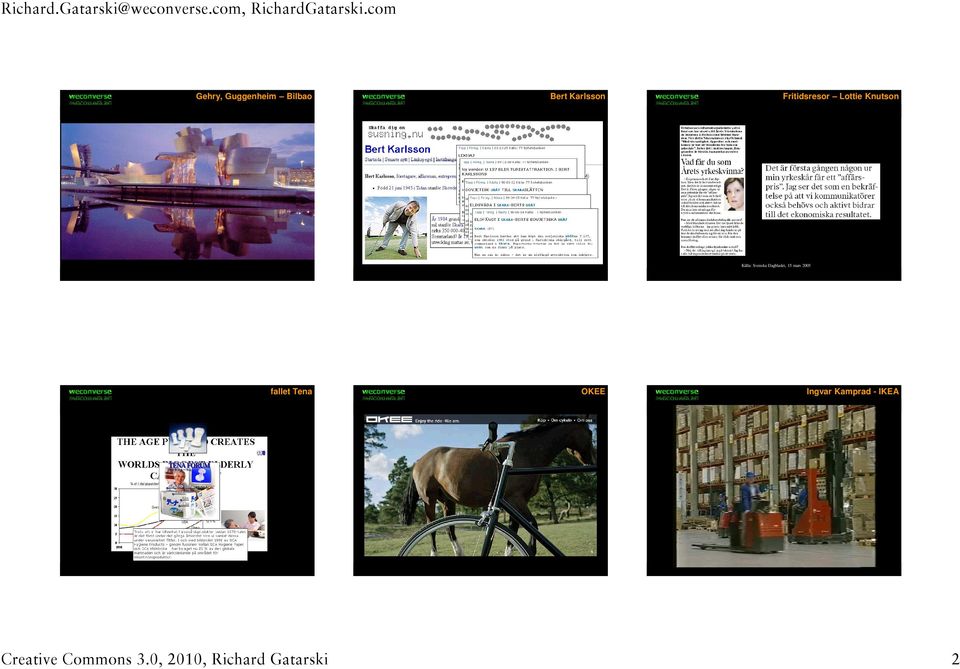Click the susning.nu site logo

pos(395,132)
